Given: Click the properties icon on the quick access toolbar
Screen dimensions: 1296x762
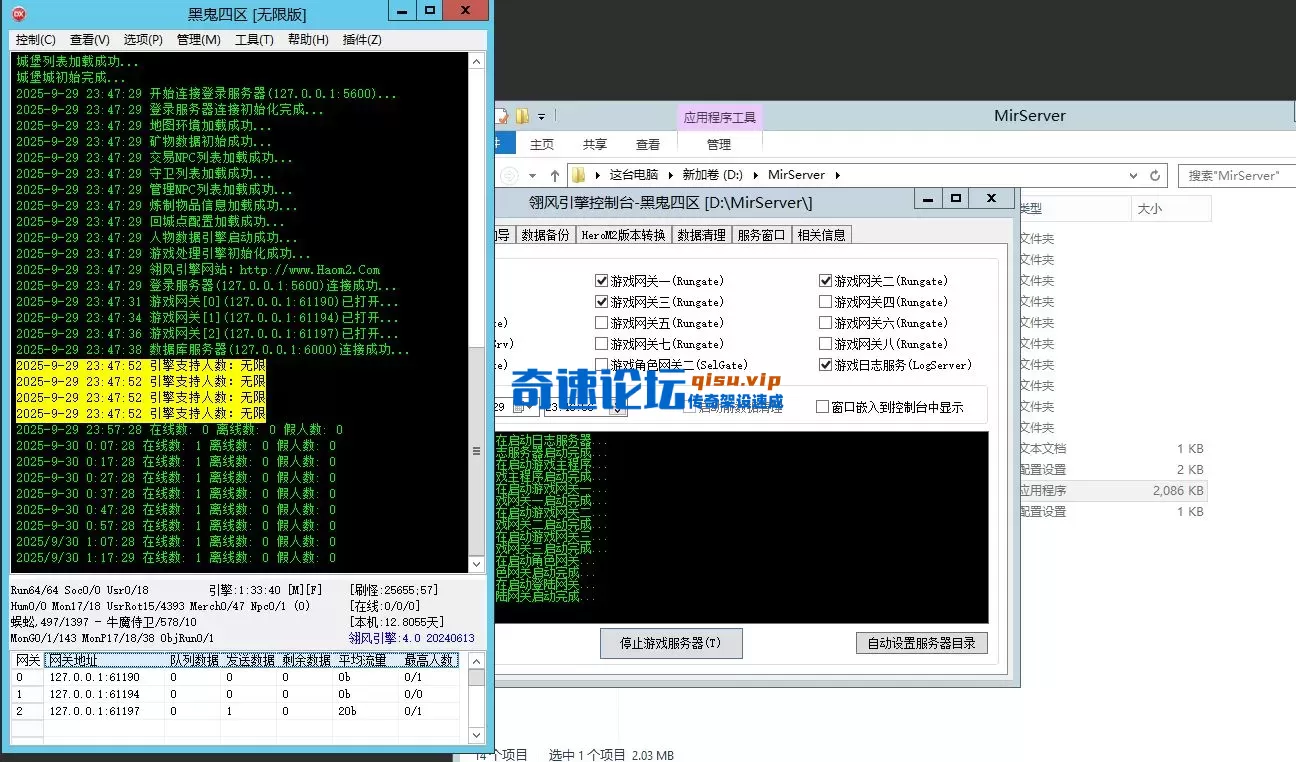Looking at the screenshot, I should (x=502, y=116).
